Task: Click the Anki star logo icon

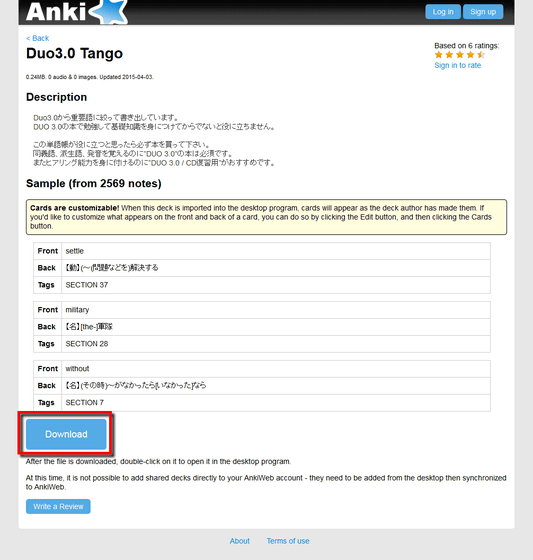Action: (x=109, y=12)
